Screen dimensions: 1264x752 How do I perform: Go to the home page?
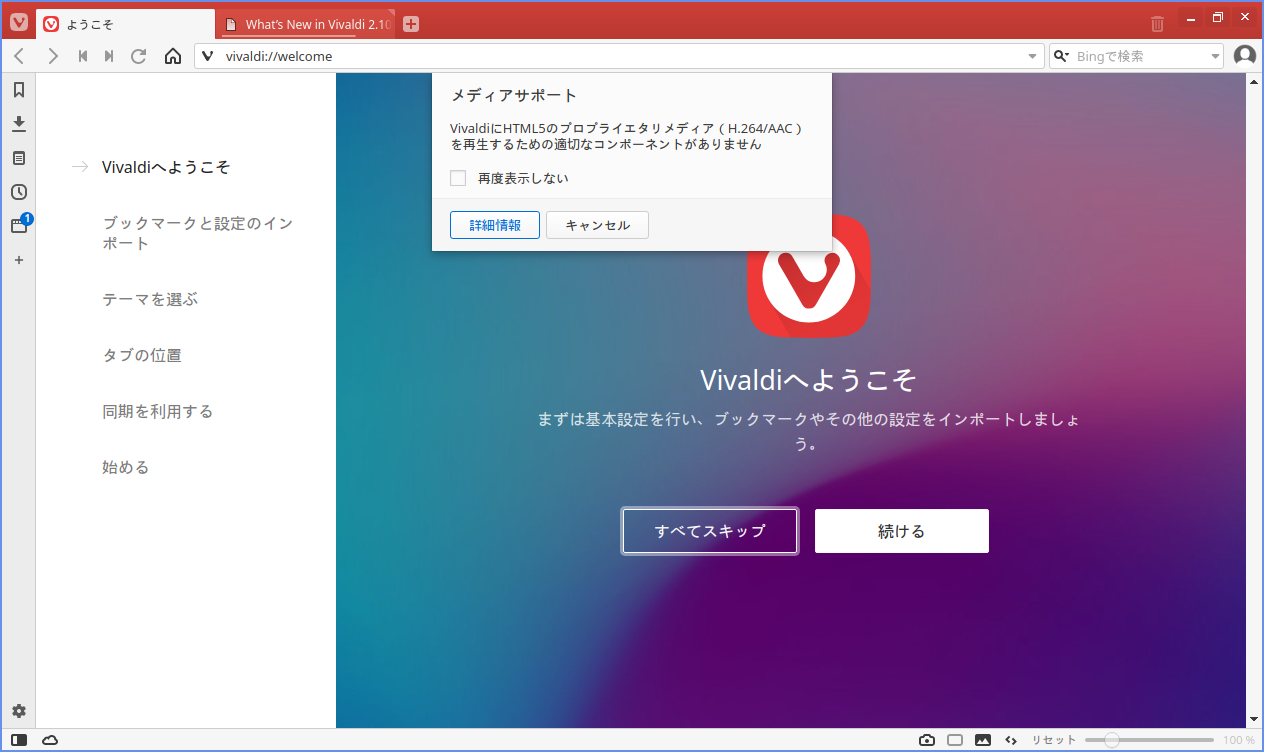click(173, 56)
